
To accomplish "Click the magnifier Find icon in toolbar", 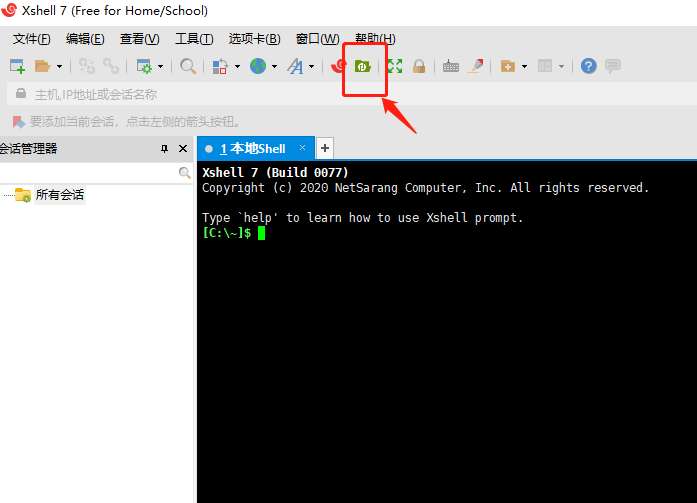I will [188, 66].
